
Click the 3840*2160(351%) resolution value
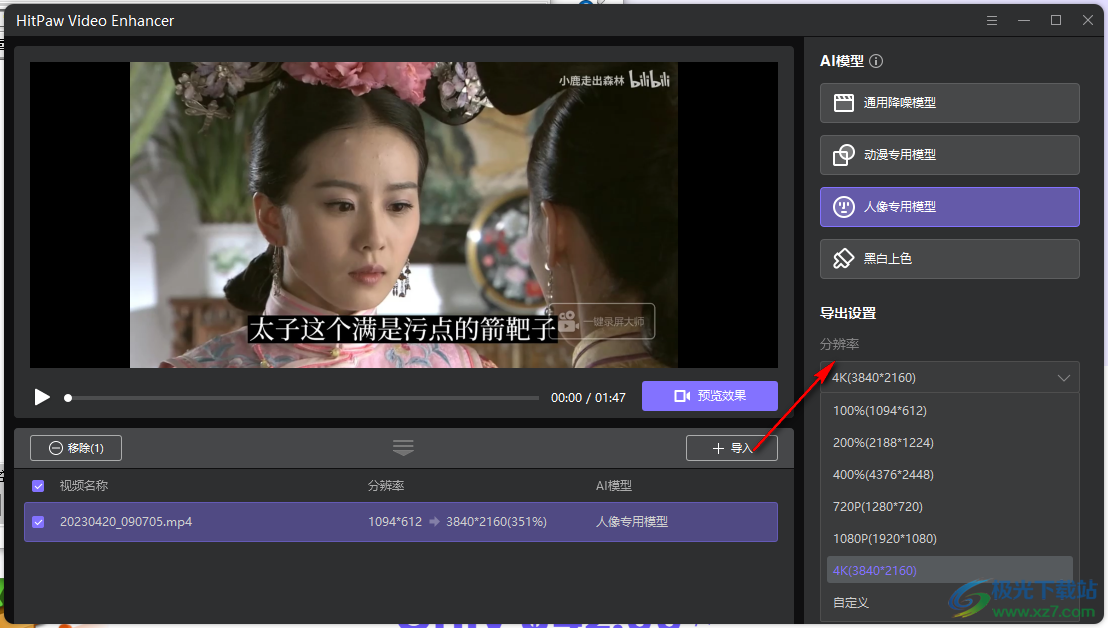pyautogui.click(x=496, y=522)
